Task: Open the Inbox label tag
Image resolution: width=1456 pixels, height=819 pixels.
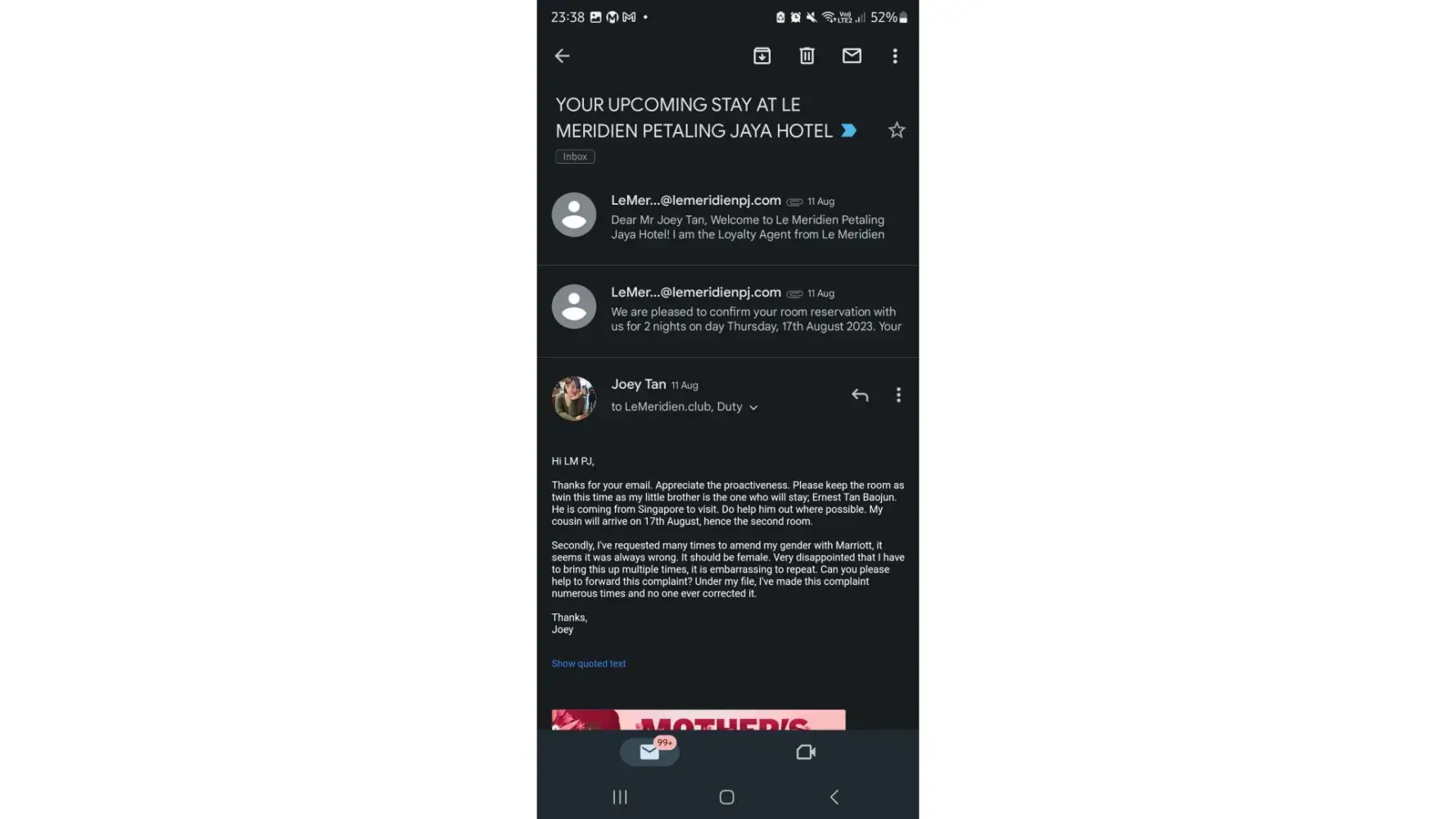Action: tap(575, 156)
